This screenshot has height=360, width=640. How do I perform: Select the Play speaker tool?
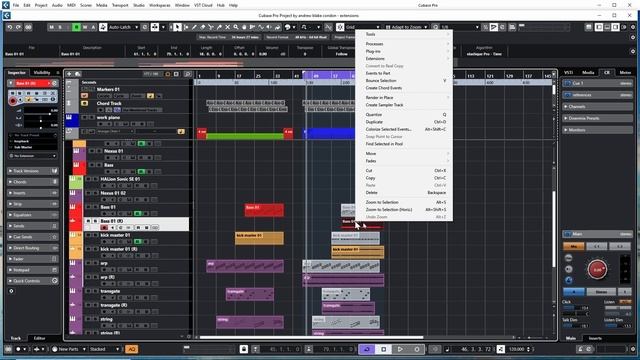[269, 27]
